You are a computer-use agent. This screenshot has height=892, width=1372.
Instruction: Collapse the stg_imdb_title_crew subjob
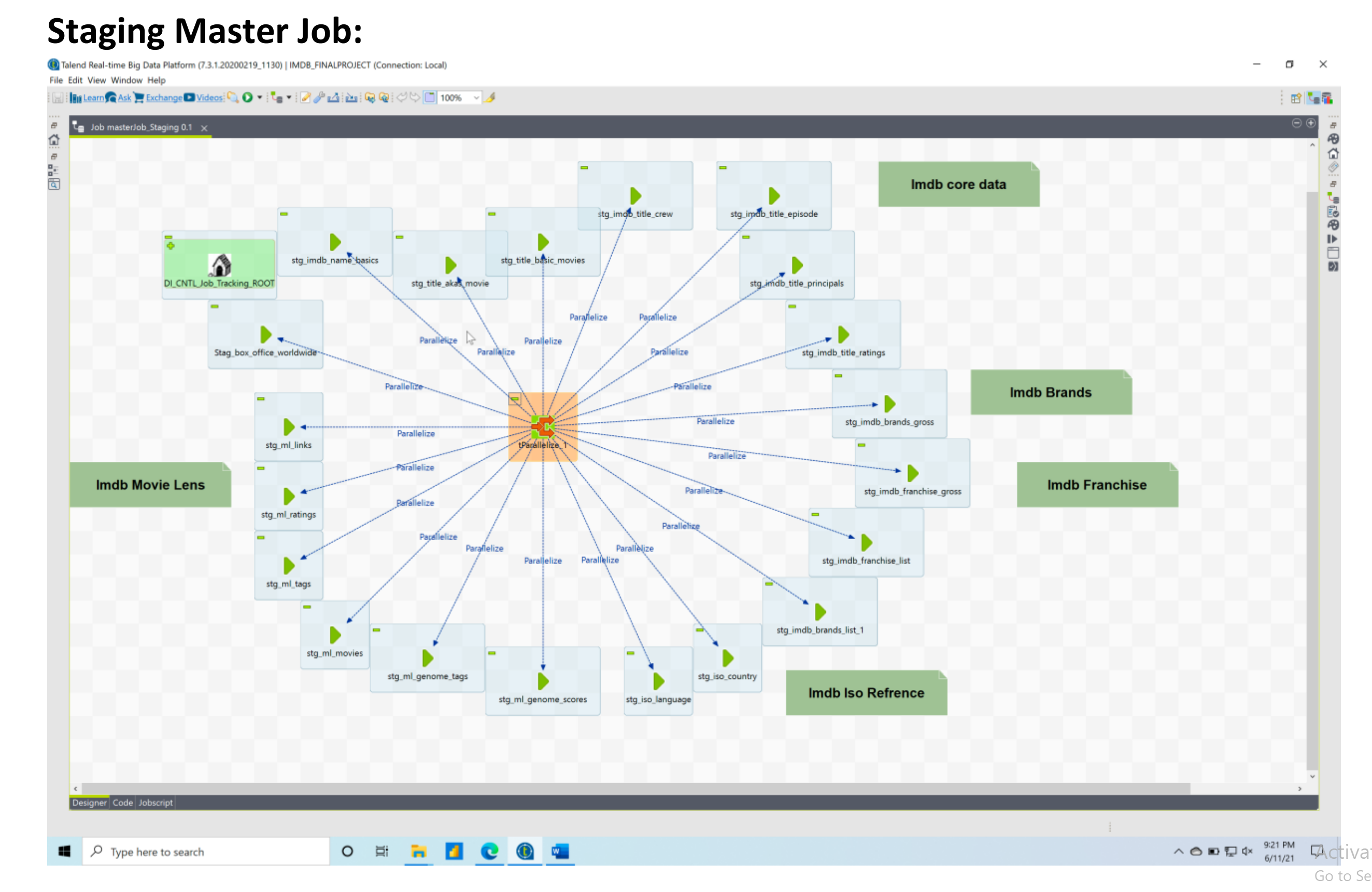(585, 168)
